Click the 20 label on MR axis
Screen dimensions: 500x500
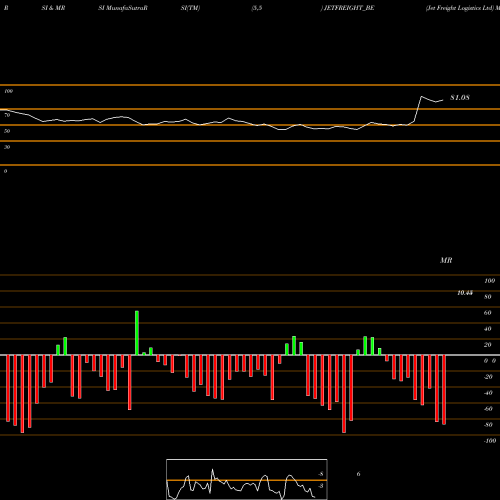coord(487,345)
